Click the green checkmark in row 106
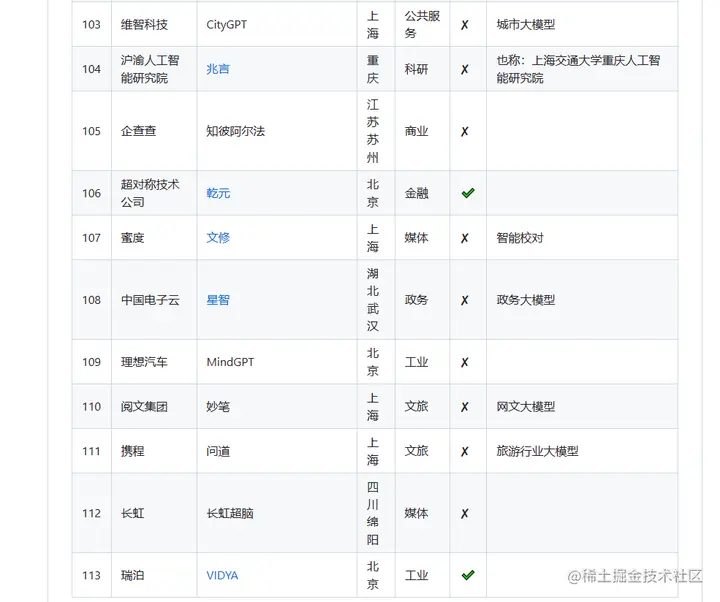The width and height of the screenshot is (720, 602). click(x=468, y=193)
